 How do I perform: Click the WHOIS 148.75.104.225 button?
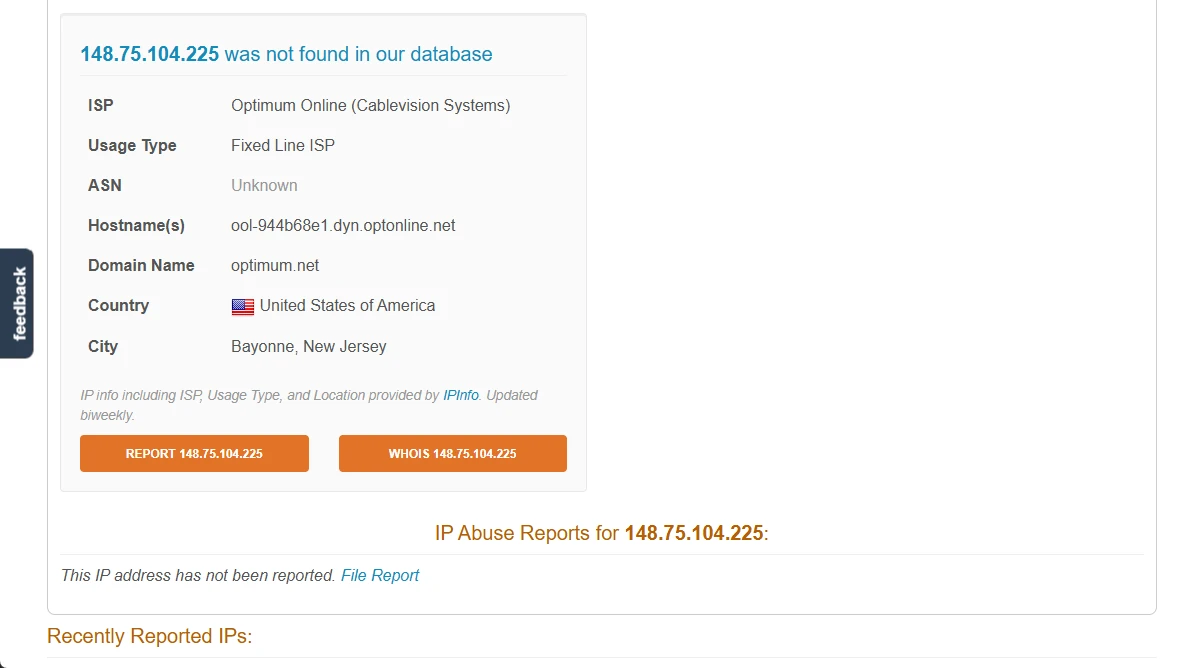coord(453,453)
